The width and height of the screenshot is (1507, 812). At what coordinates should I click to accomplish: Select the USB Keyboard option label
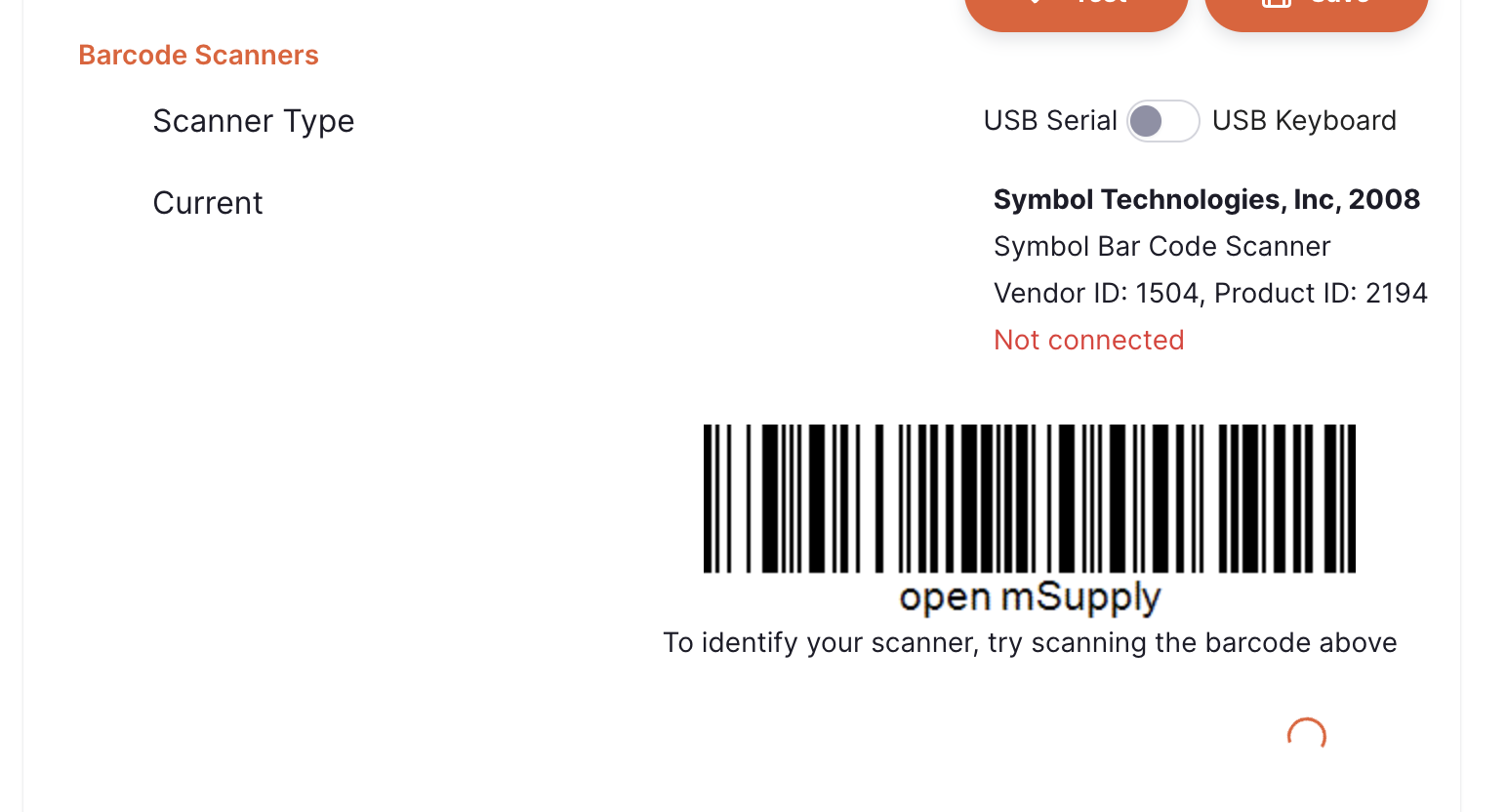coord(1303,121)
